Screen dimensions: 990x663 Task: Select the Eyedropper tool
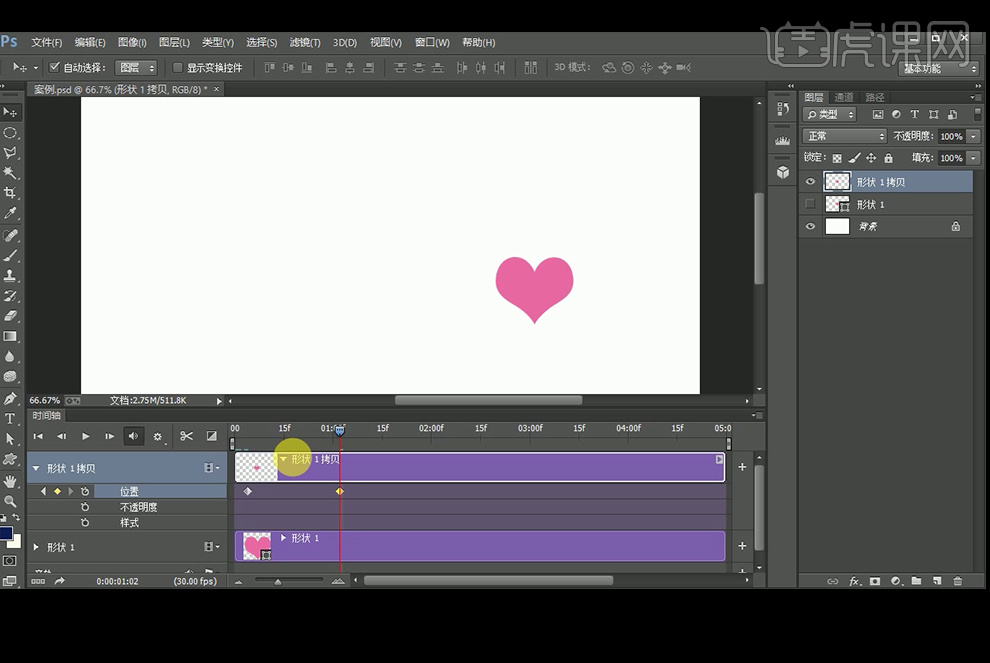10,214
